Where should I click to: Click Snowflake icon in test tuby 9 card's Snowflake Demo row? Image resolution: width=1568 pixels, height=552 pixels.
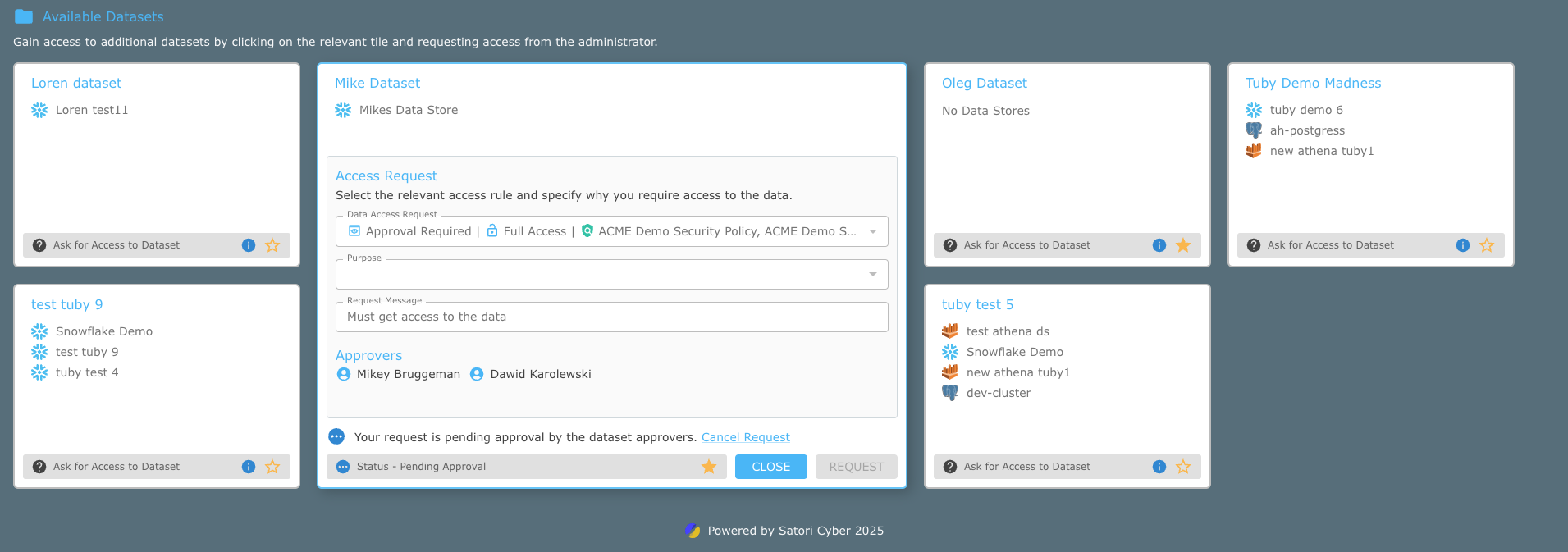coord(39,331)
